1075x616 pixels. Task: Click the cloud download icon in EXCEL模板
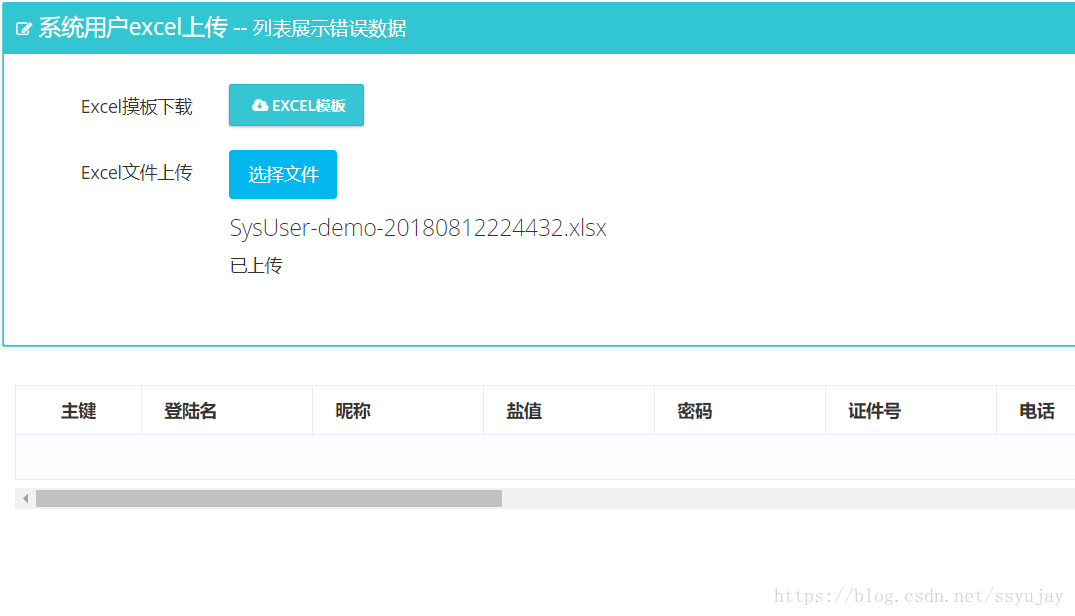260,106
